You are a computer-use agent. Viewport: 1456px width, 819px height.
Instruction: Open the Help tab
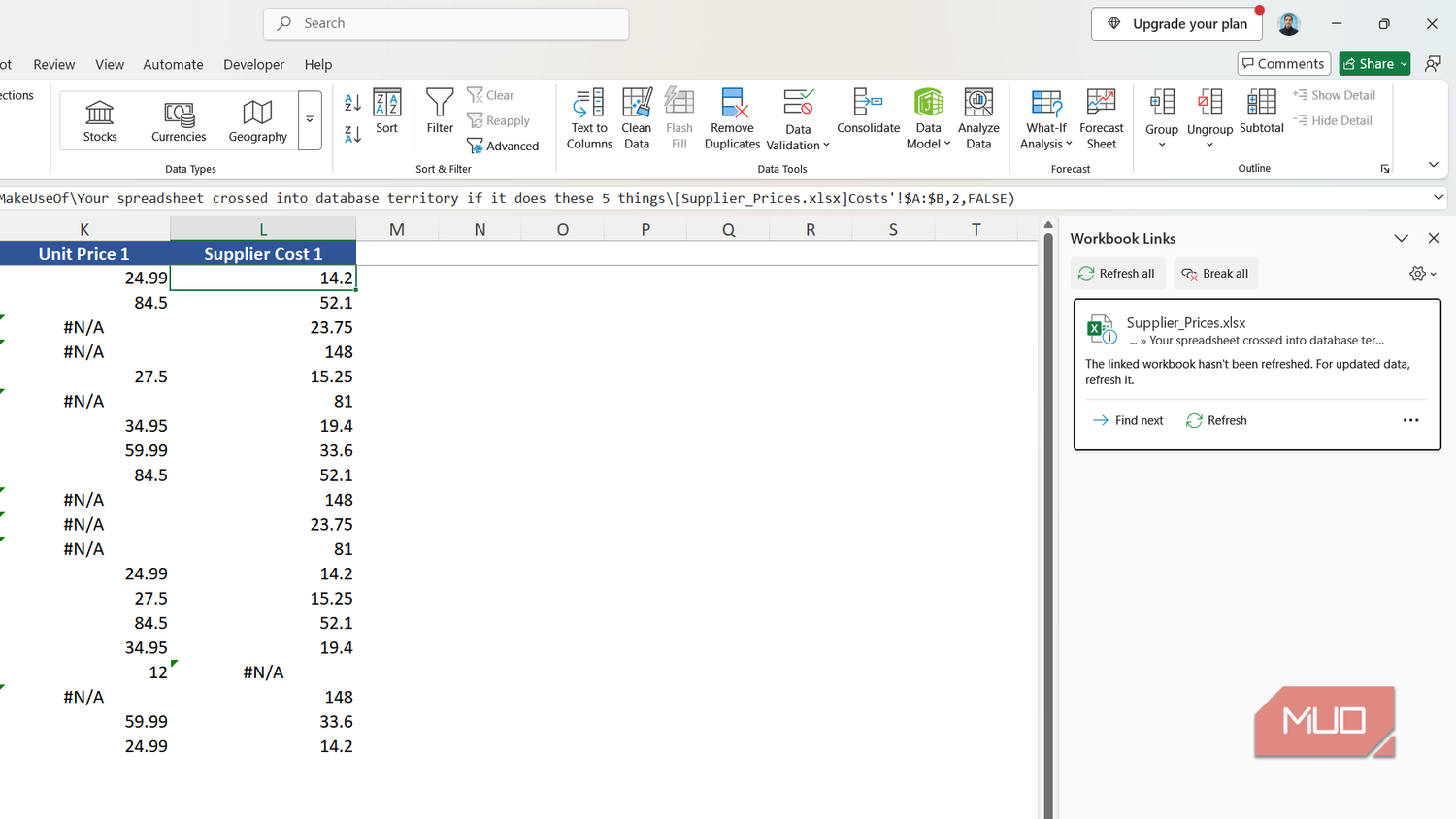coord(318,64)
